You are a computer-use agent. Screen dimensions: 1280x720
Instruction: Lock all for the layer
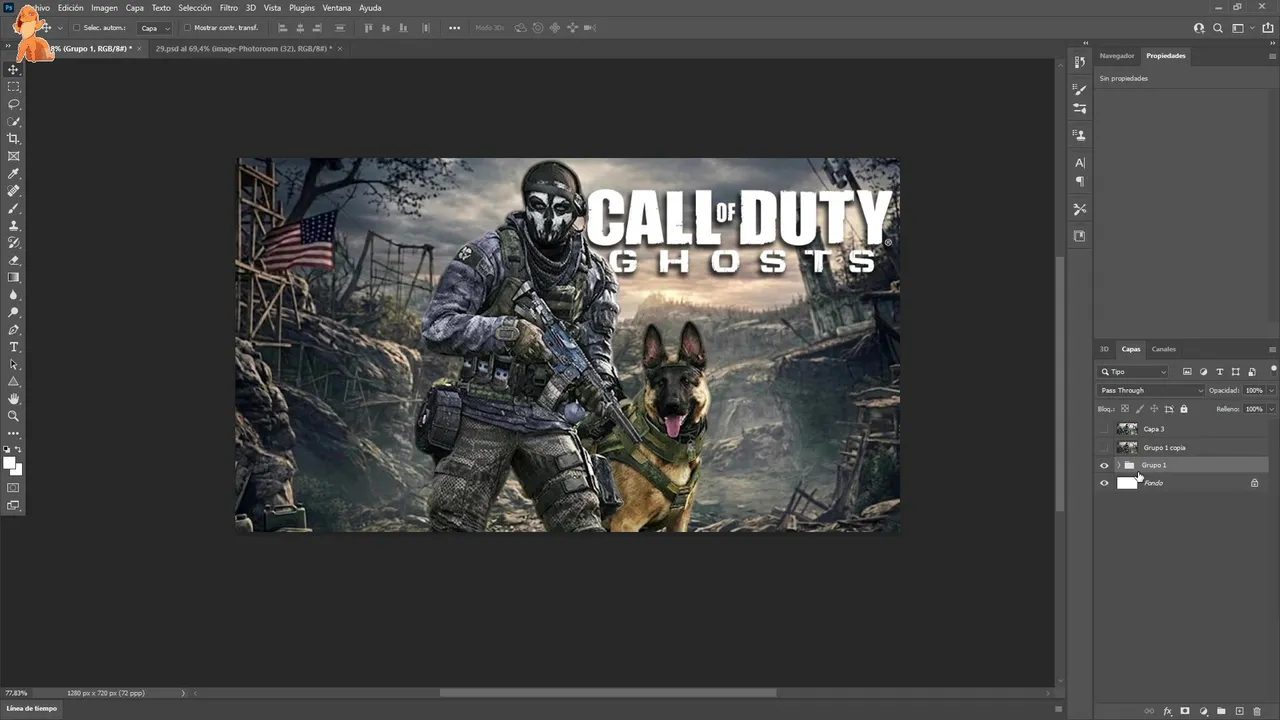pos(1184,409)
